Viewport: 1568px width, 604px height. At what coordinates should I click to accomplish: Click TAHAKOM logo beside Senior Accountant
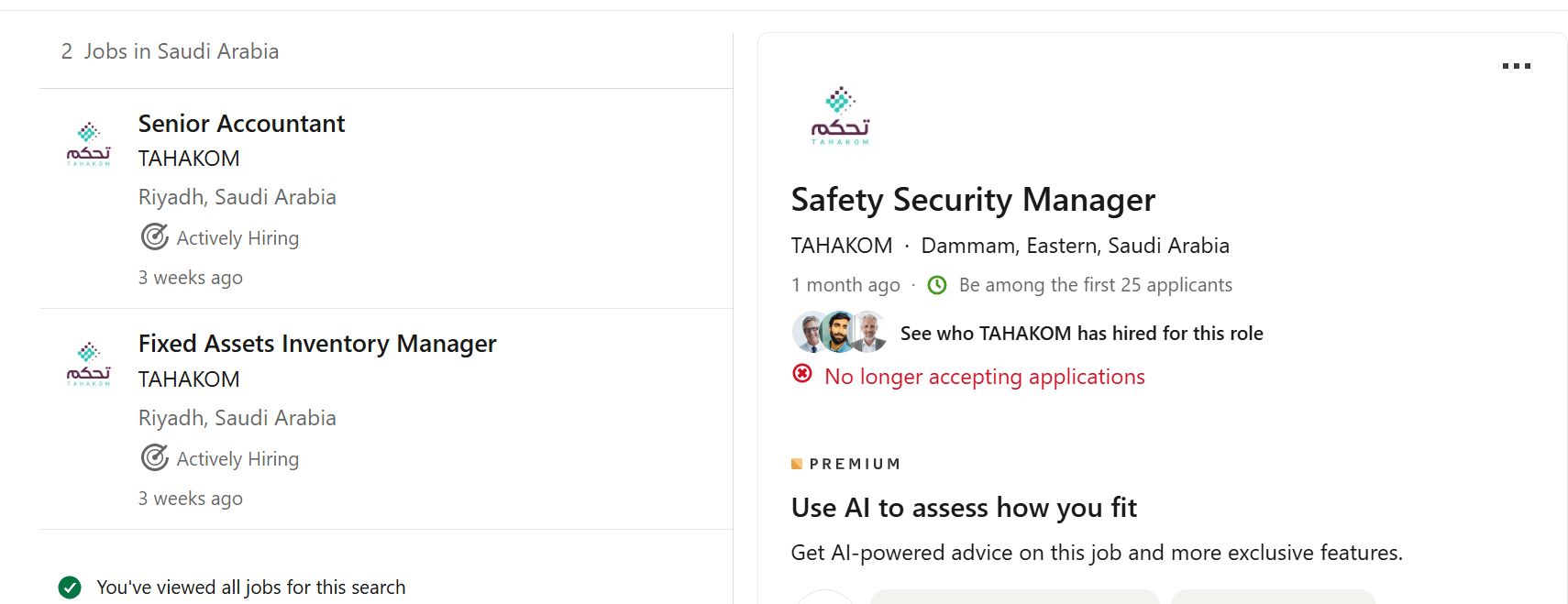[89, 145]
